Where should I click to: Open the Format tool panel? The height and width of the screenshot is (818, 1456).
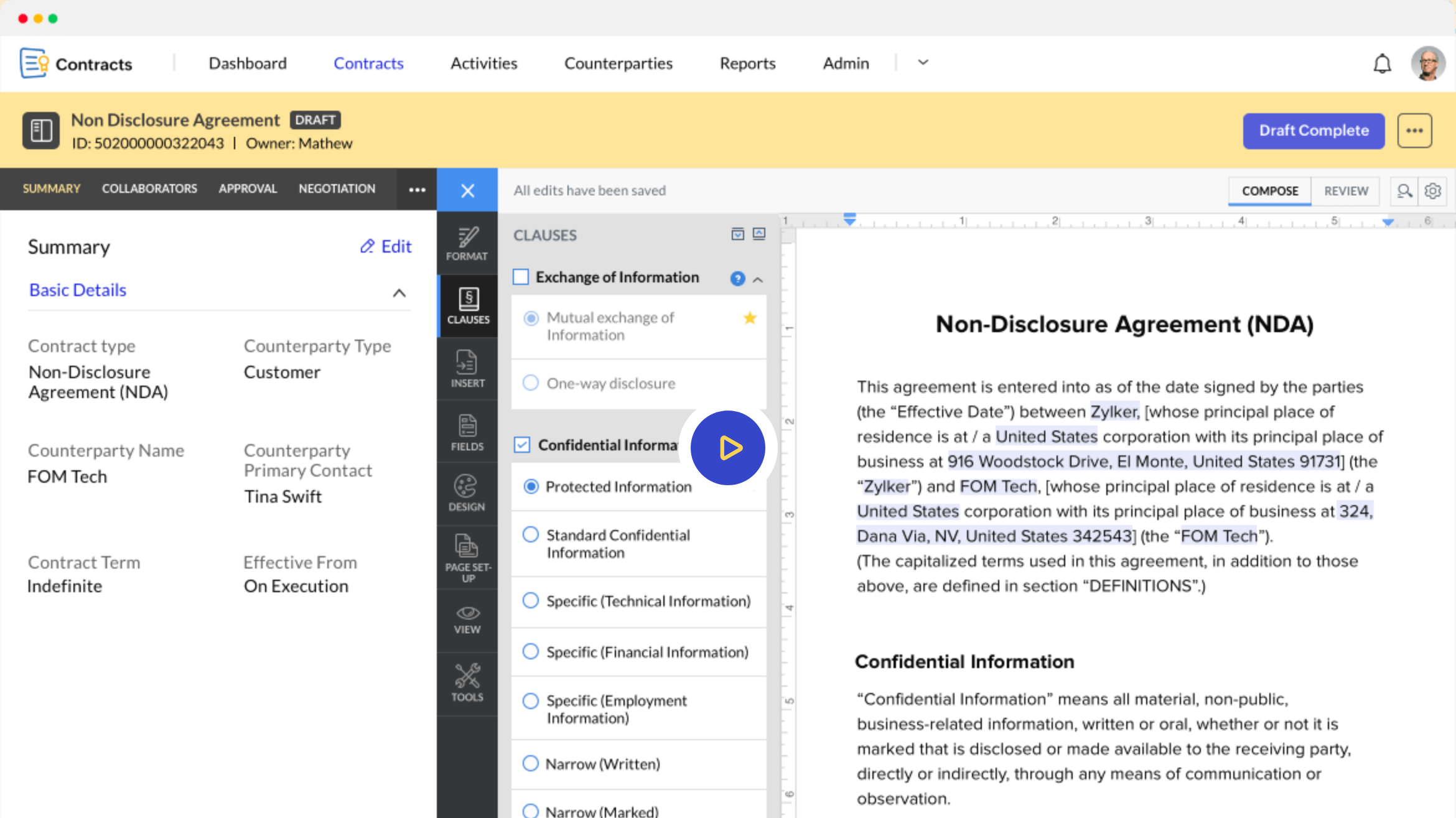(467, 243)
